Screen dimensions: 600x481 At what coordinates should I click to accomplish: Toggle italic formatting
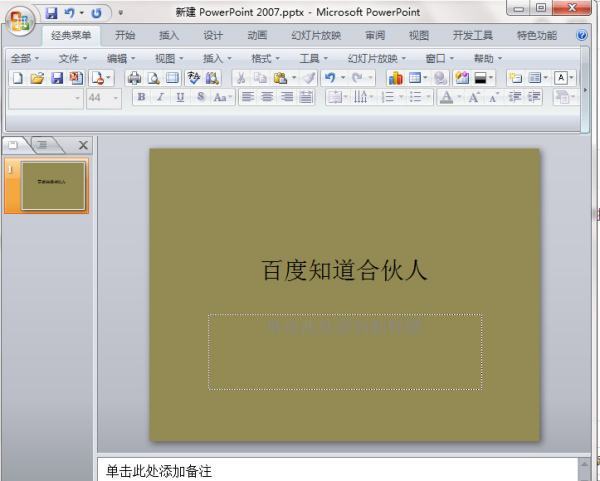tap(161, 97)
